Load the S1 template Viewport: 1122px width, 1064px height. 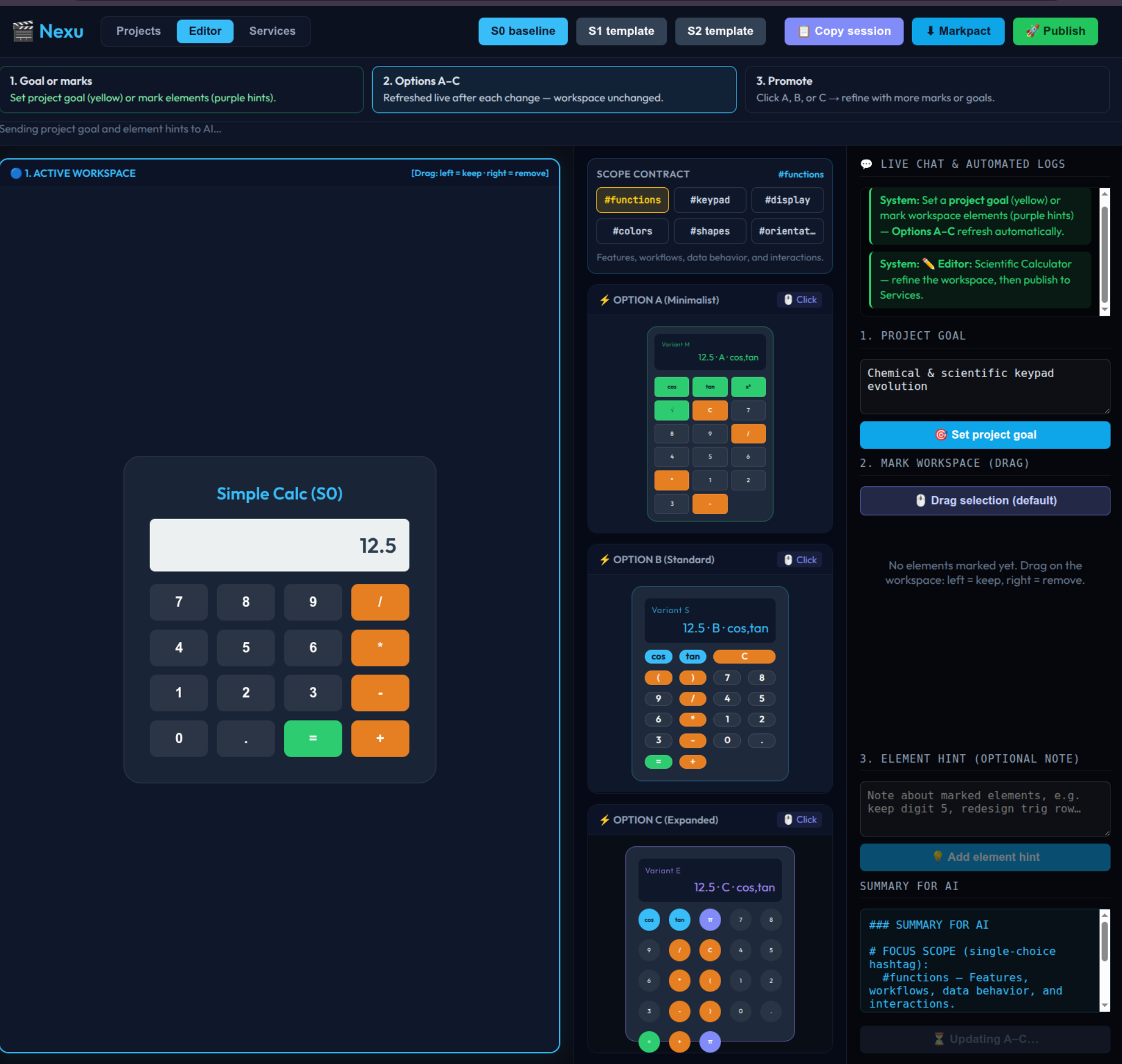click(x=621, y=31)
